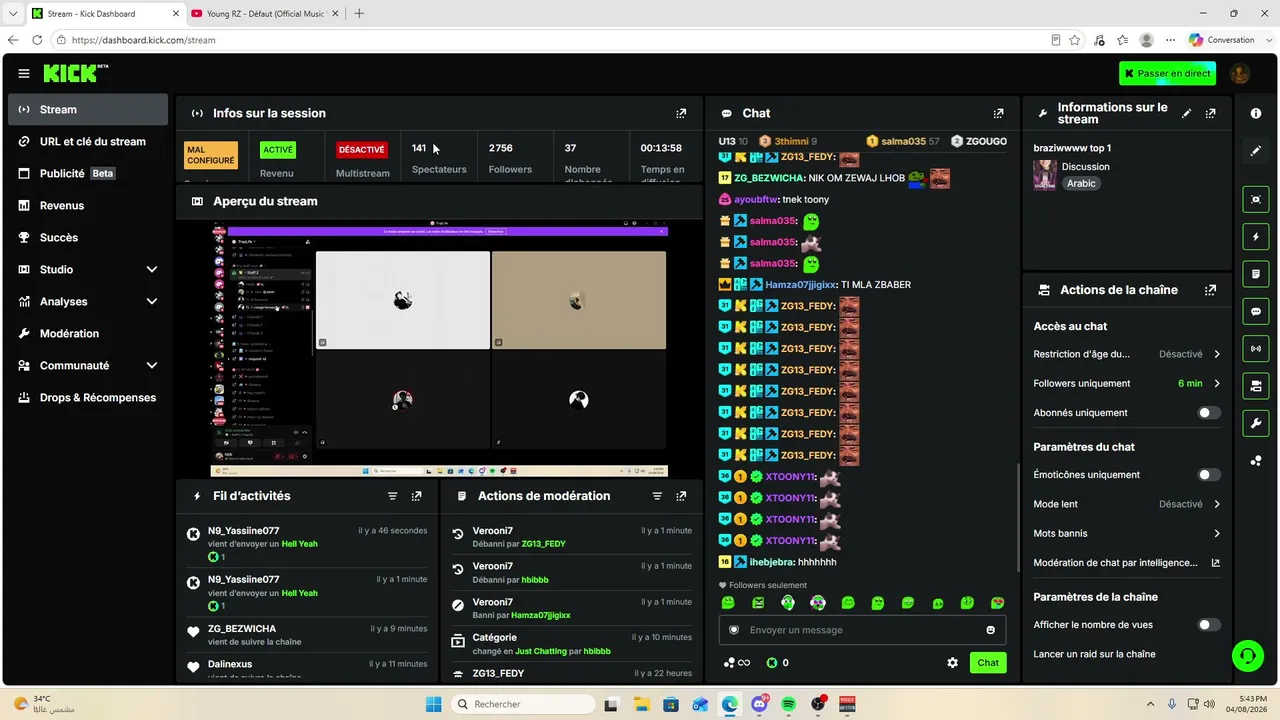Open Discord from the Windows taskbar
The width and height of the screenshot is (1280, 720).
click(759, 704)
